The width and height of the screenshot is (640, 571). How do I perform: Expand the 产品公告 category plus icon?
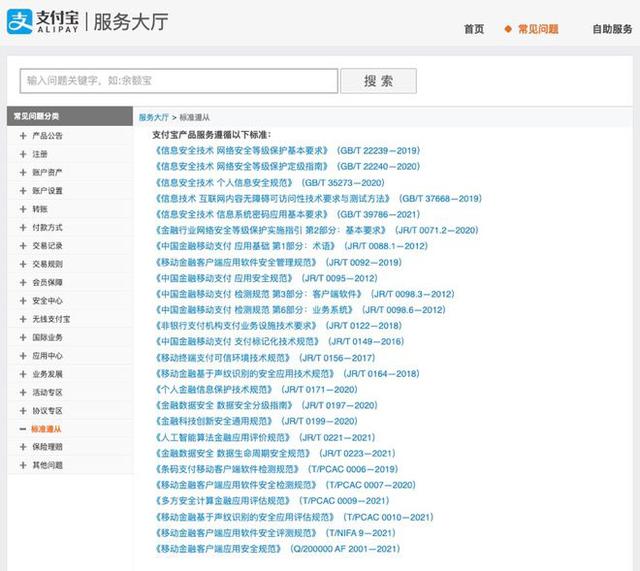23,136
